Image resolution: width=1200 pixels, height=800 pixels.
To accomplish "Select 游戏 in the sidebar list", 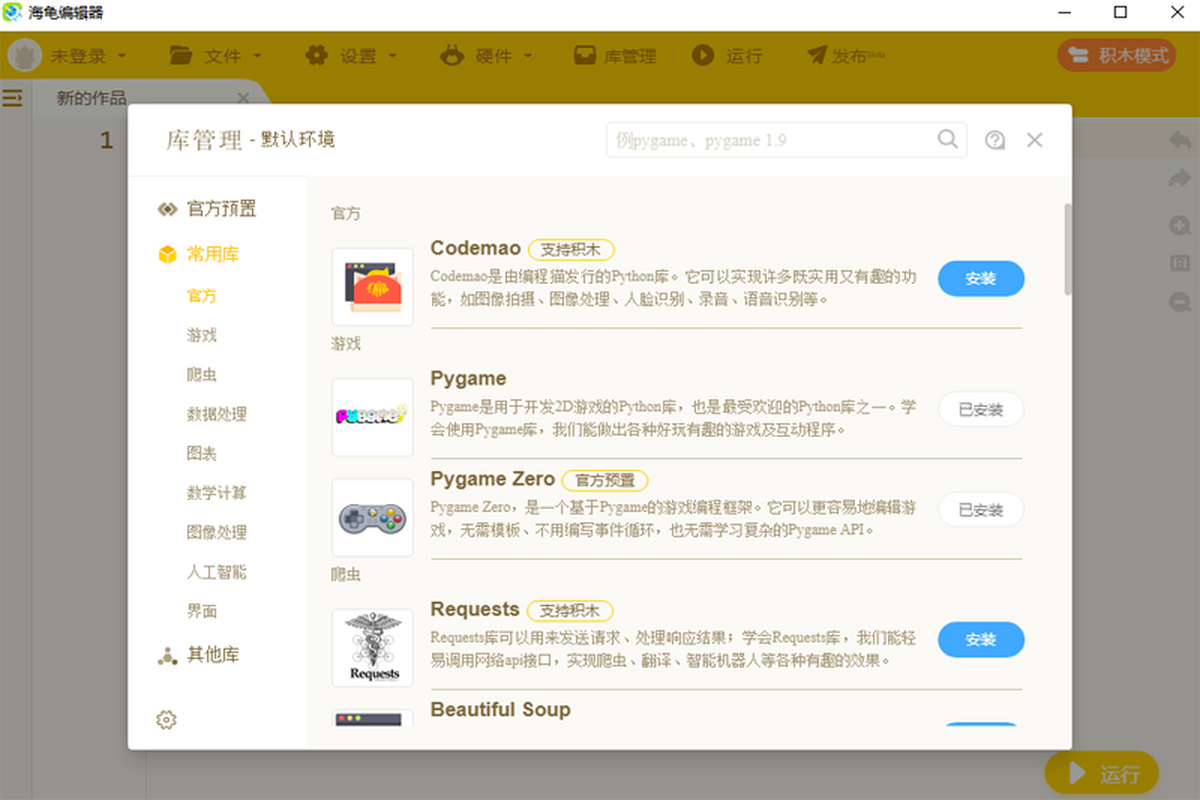I will pos(202,335).
